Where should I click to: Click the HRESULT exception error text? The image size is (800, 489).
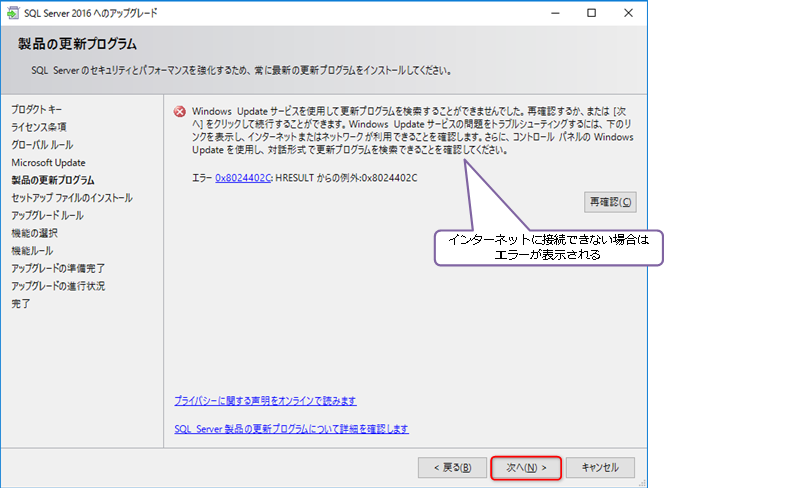point(346,178)
